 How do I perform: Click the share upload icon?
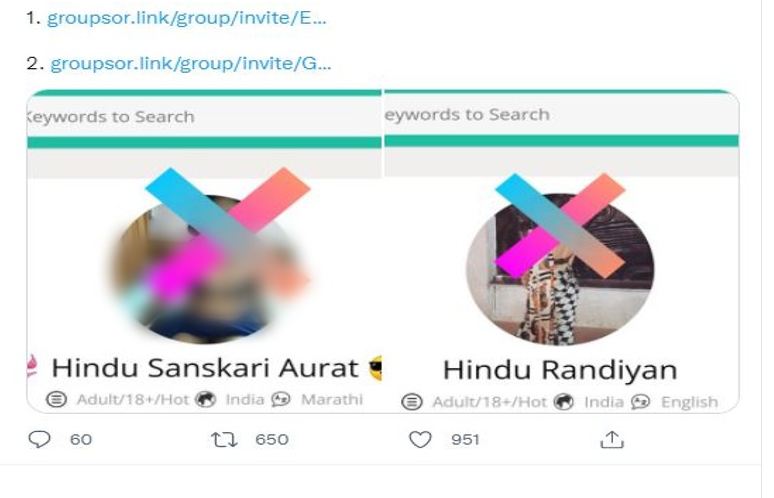(612, 439)
